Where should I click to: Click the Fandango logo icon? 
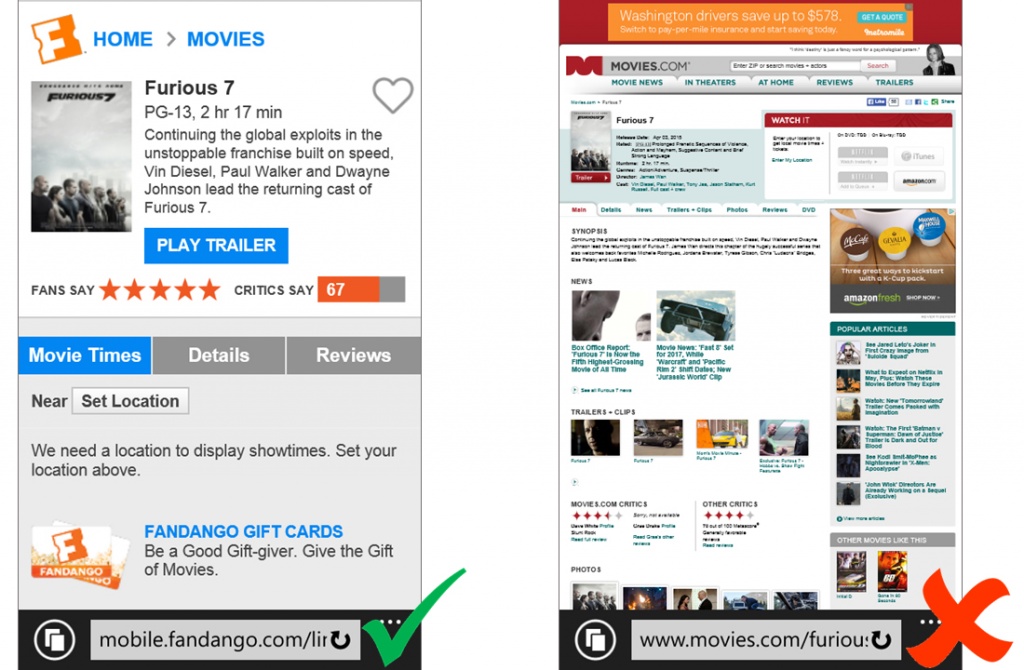click(x=57, y=39)
